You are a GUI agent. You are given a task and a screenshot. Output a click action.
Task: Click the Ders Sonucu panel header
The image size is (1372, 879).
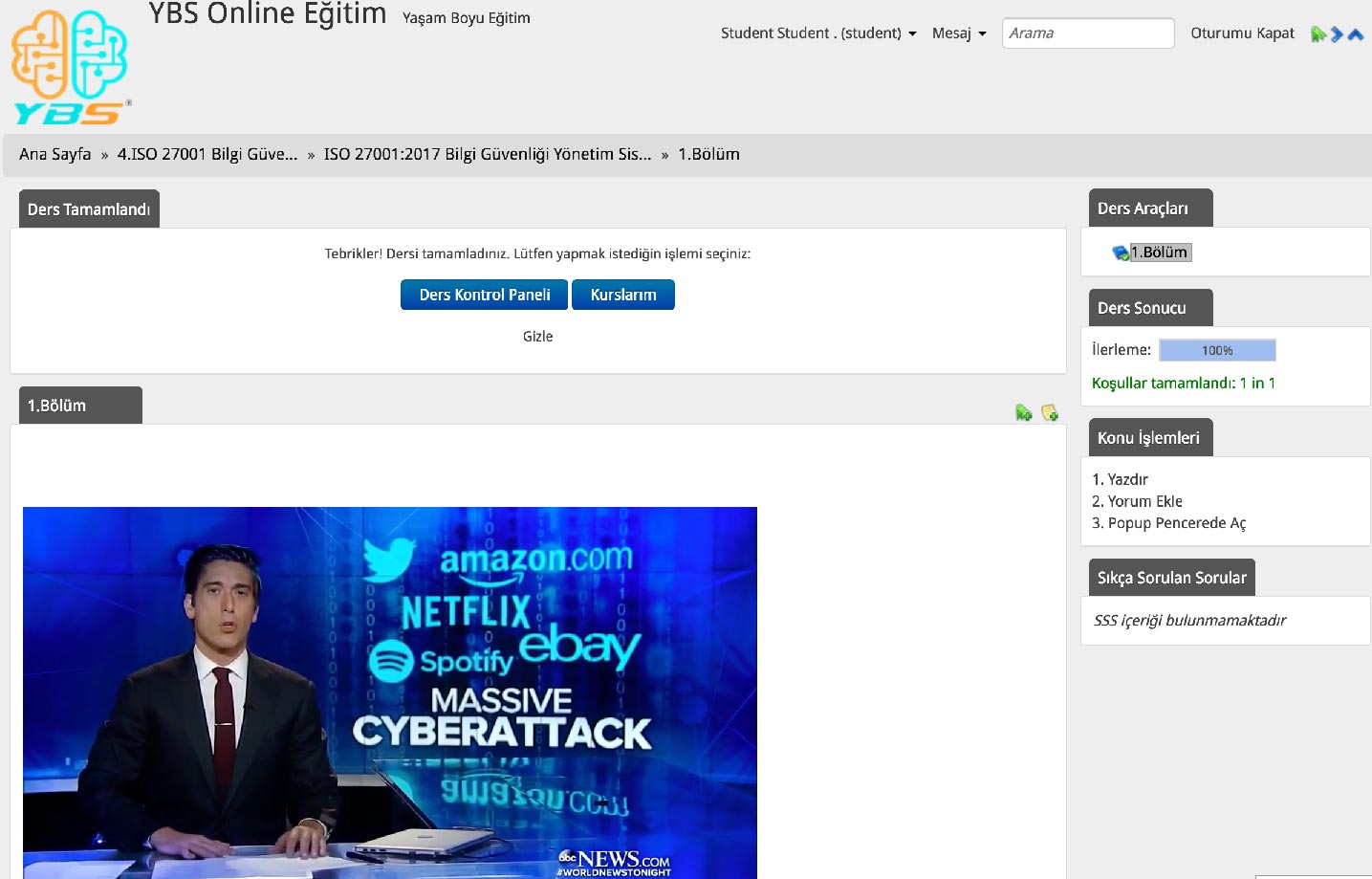1150,307
